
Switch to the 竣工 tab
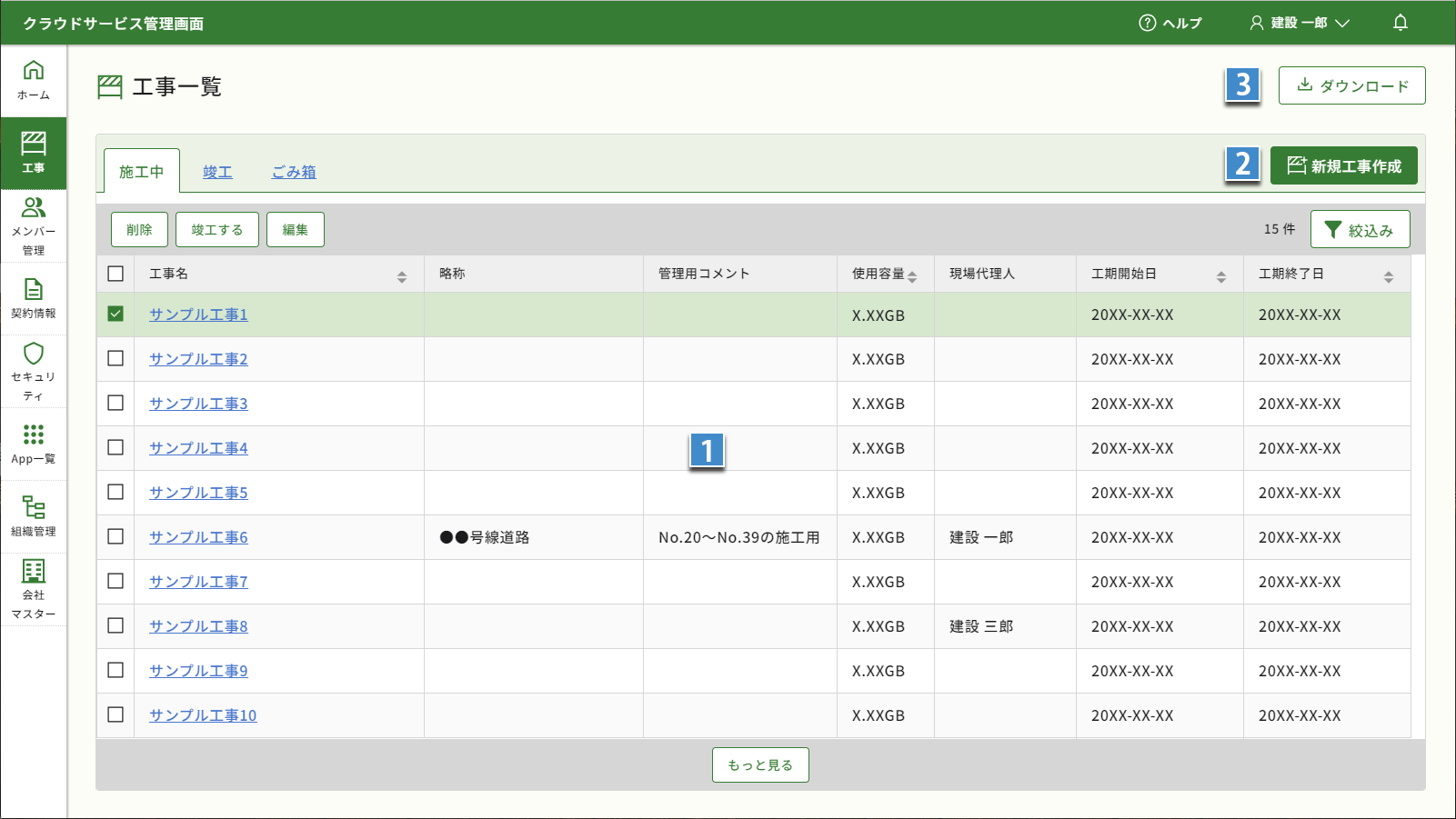(x=217, y=171)
